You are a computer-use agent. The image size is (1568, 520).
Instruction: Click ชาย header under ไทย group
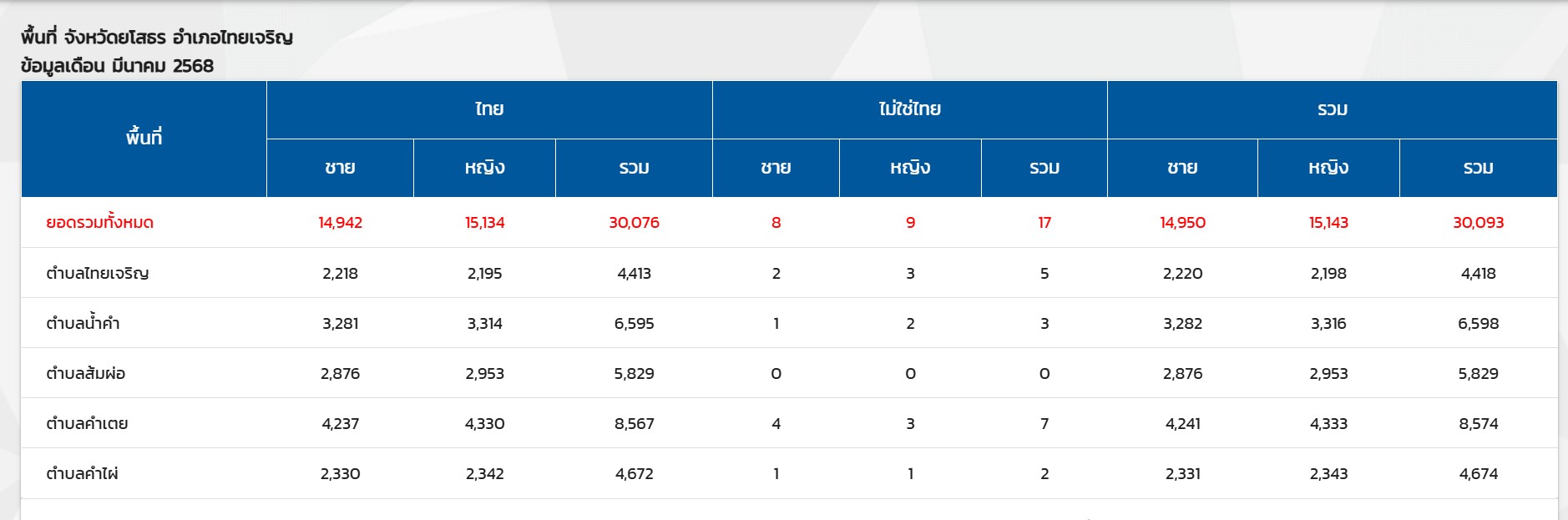[340, 168]
